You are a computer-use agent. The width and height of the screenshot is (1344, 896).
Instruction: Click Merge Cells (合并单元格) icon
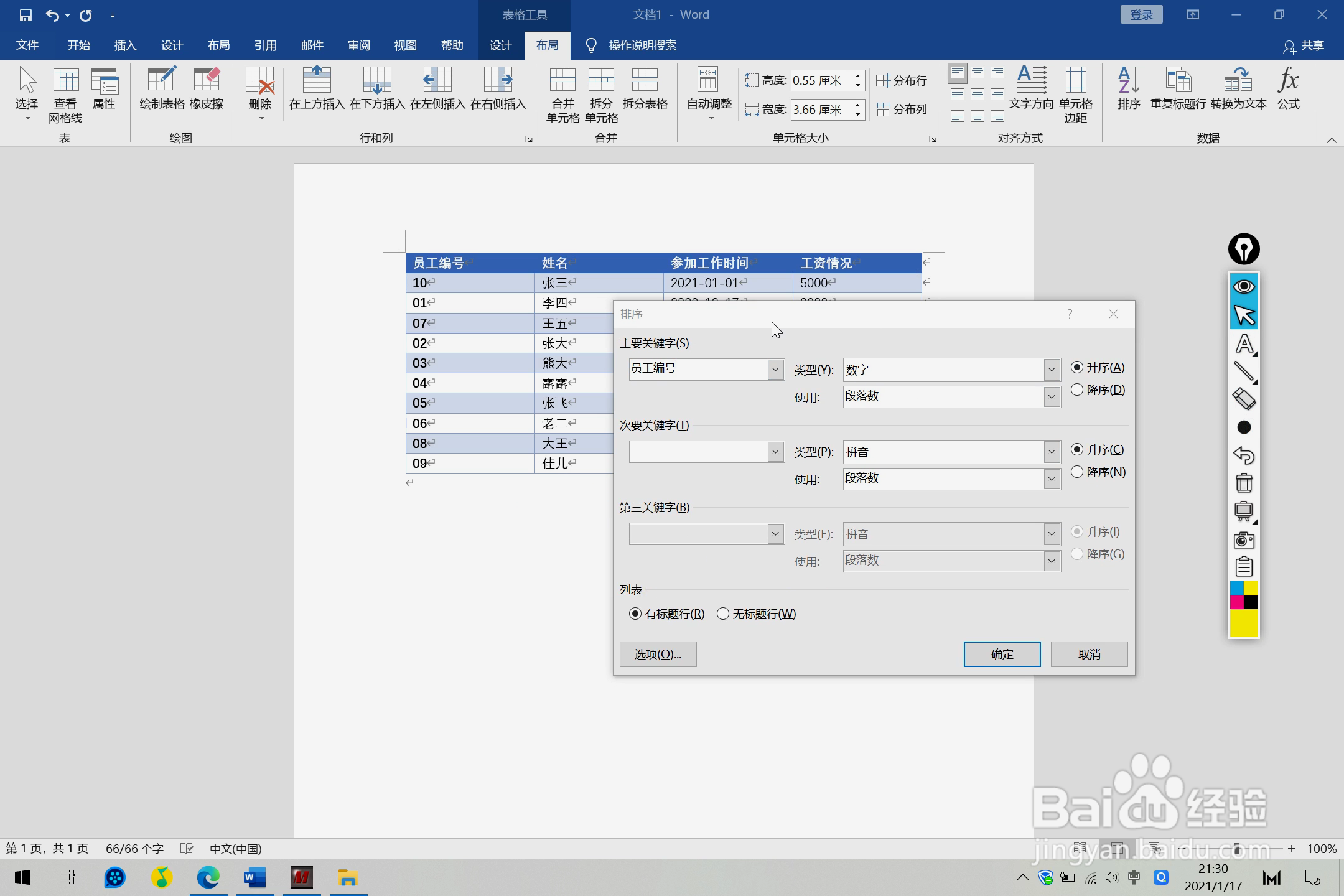tap(562, 95)
